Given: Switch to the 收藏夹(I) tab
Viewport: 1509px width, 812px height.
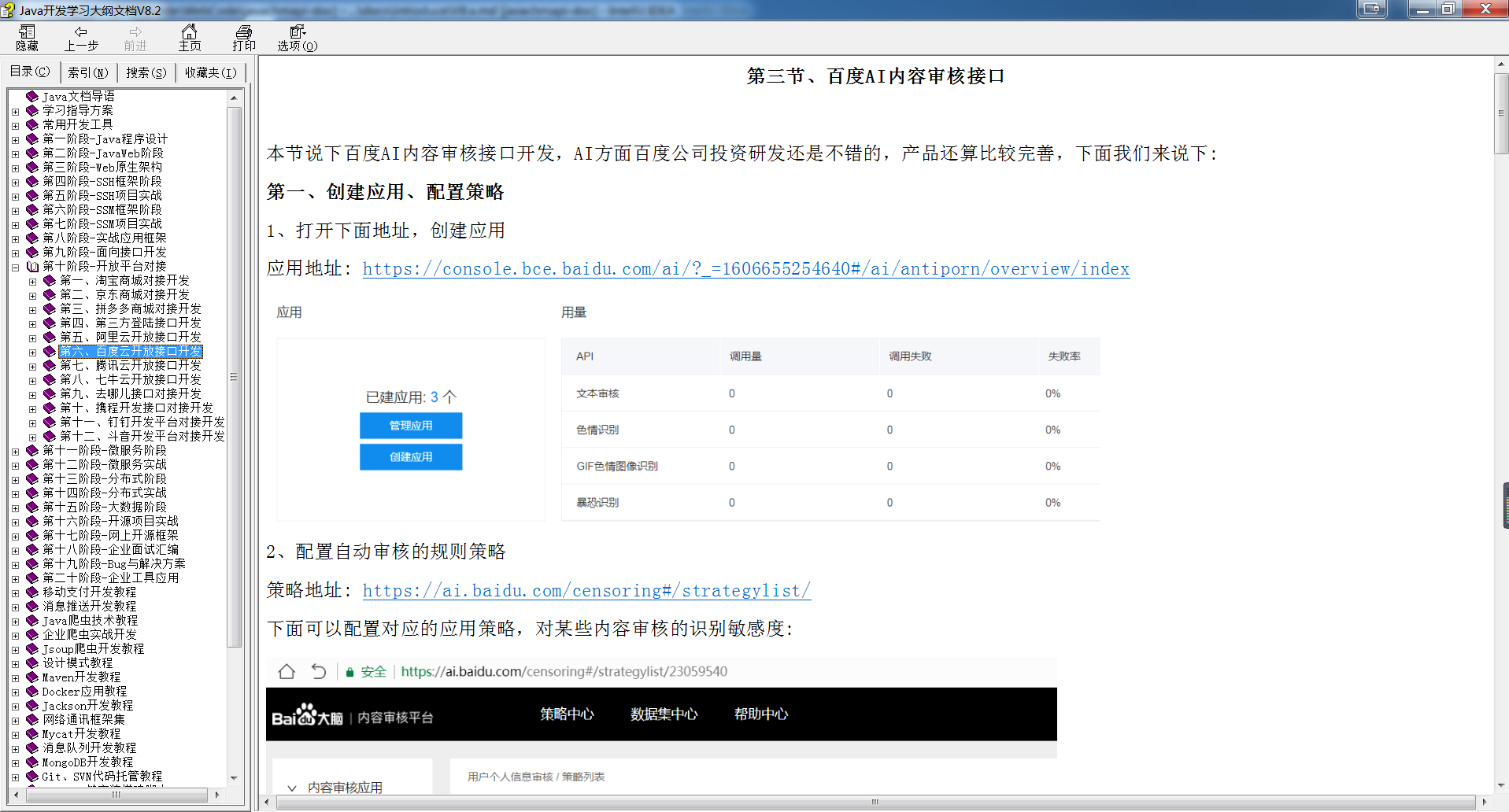Looking at the screenshot, I should point(210,72).
